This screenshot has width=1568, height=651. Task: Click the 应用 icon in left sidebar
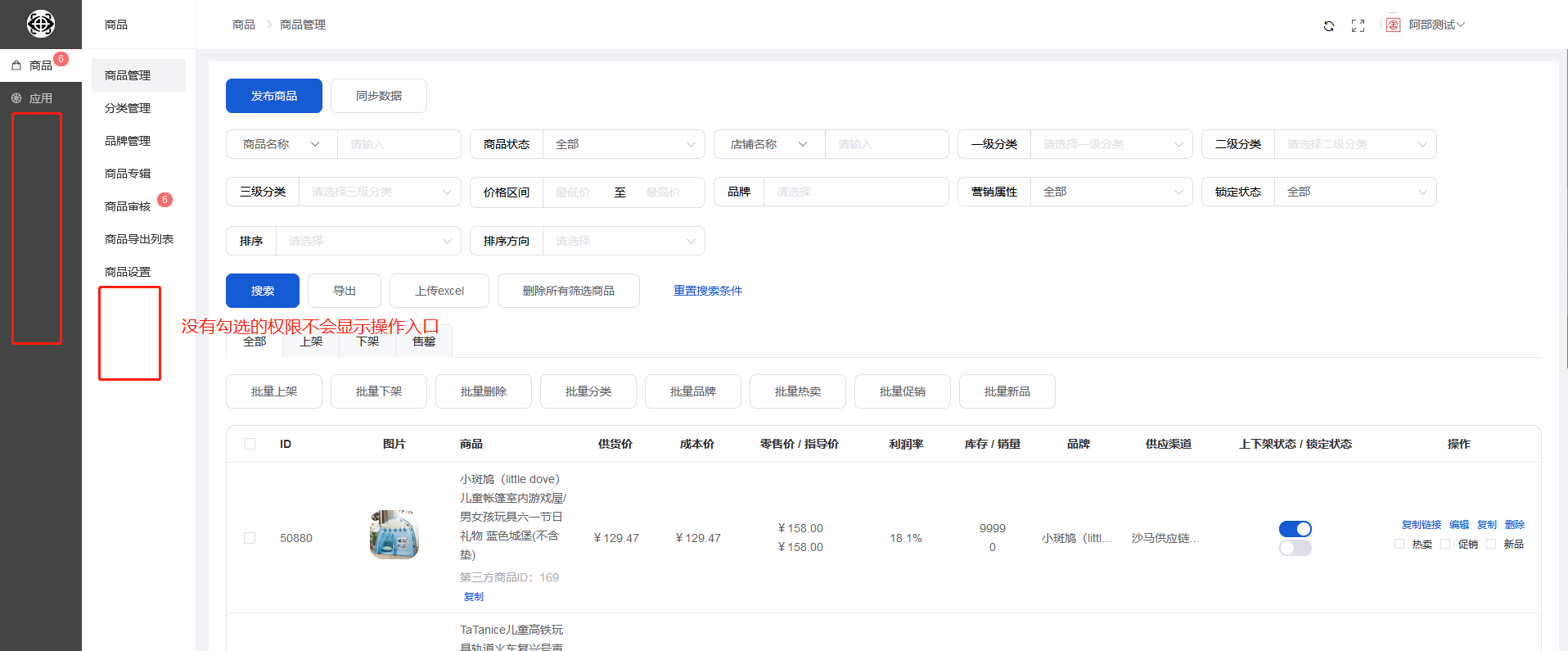coord(16,98)
